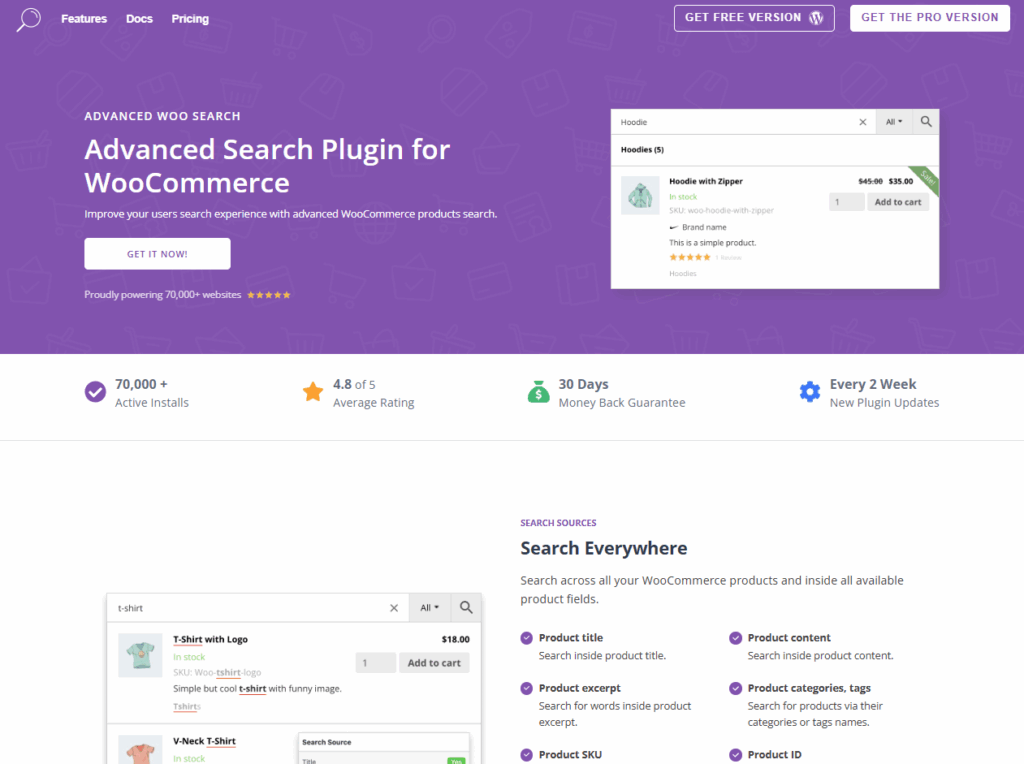Open the All category dropdown in Hoodie search
Screen dimensions: 1024x764
pos(893,121)
